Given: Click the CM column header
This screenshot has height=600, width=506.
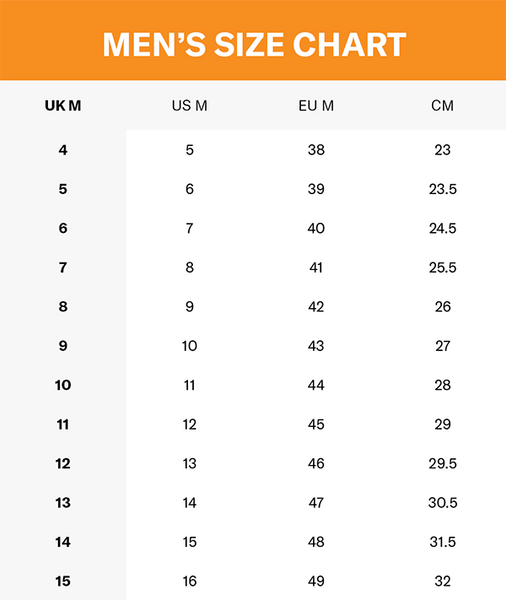Looking at the screenshot, I should point(442,106).
